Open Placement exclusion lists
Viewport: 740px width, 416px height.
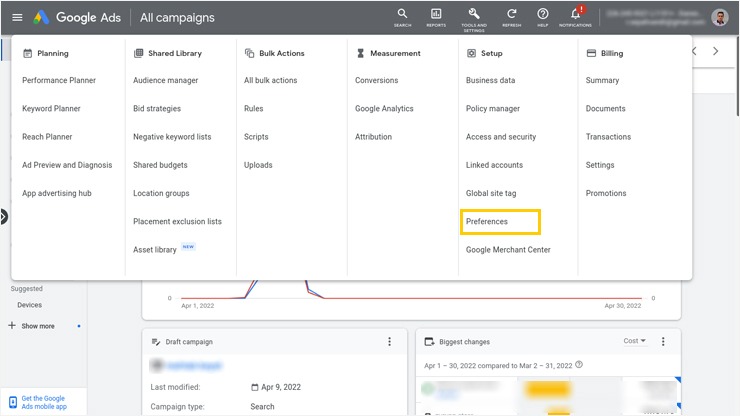(177, 221)
